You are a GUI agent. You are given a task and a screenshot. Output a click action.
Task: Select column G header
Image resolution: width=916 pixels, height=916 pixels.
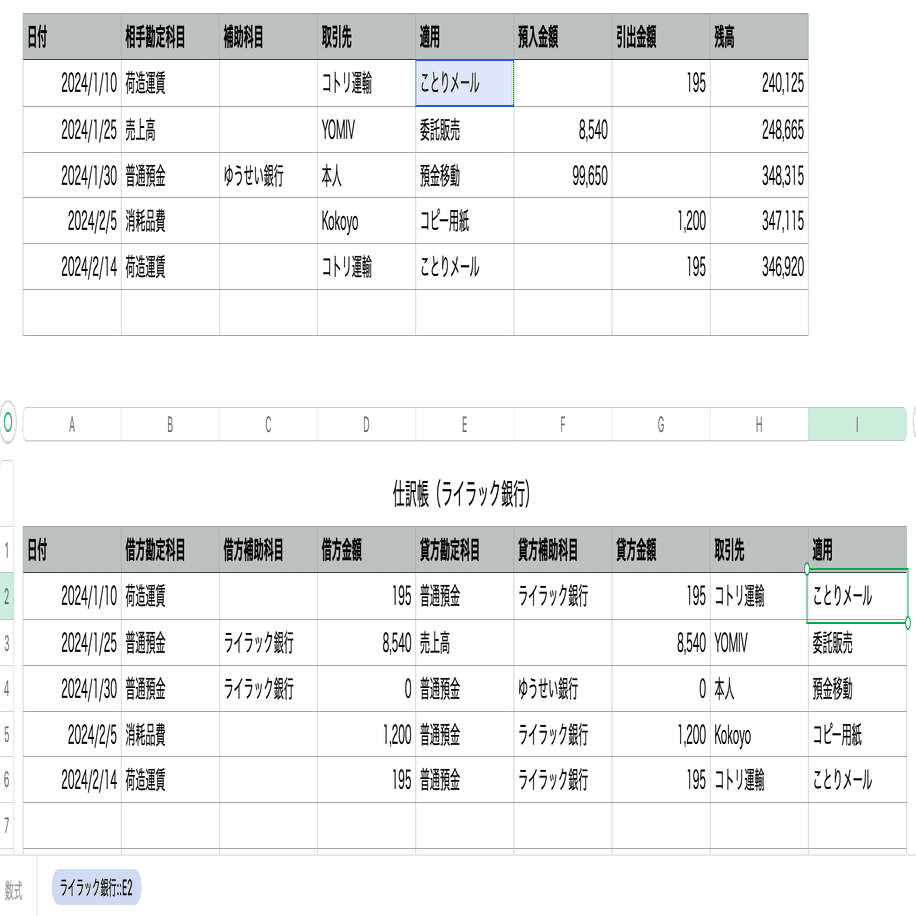[x=660, y=424]
